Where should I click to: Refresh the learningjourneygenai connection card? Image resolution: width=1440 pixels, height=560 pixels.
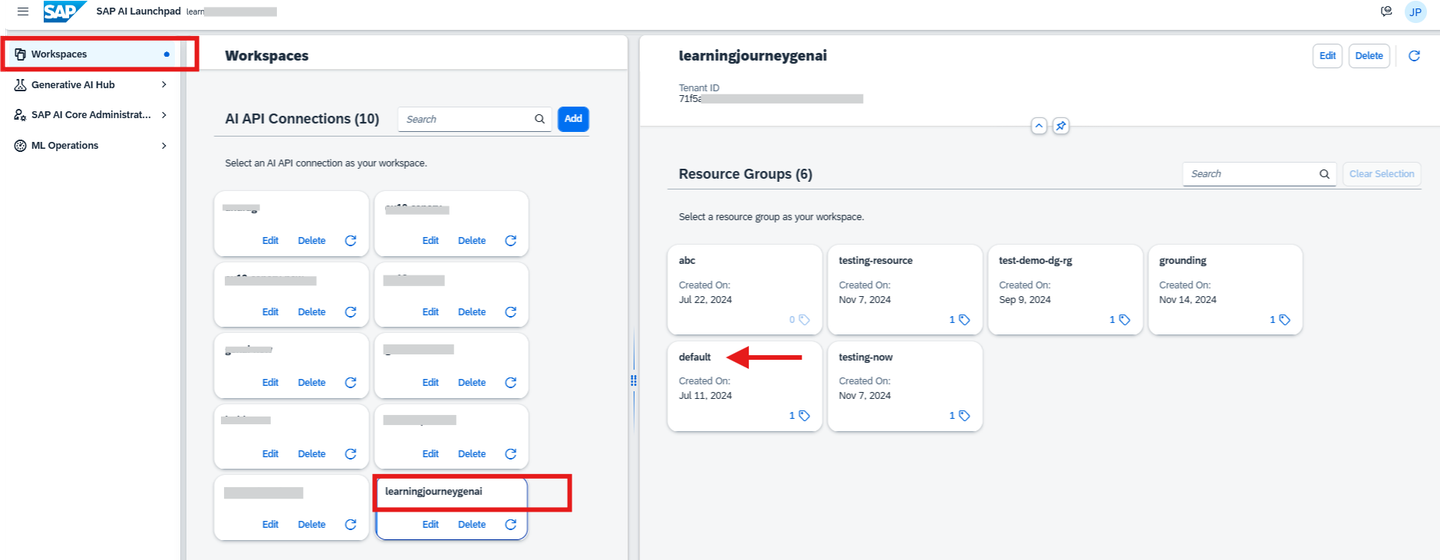511,524
